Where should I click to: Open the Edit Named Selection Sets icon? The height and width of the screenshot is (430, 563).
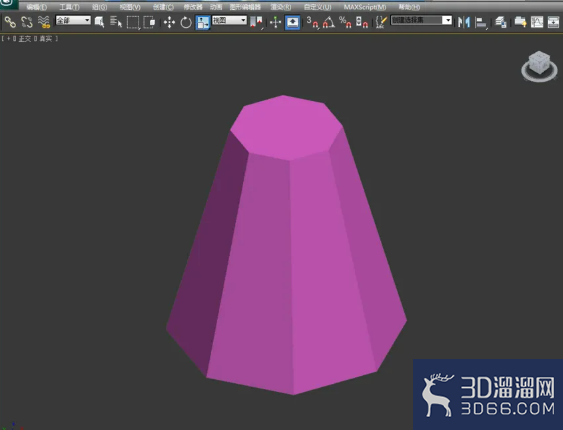381,22
